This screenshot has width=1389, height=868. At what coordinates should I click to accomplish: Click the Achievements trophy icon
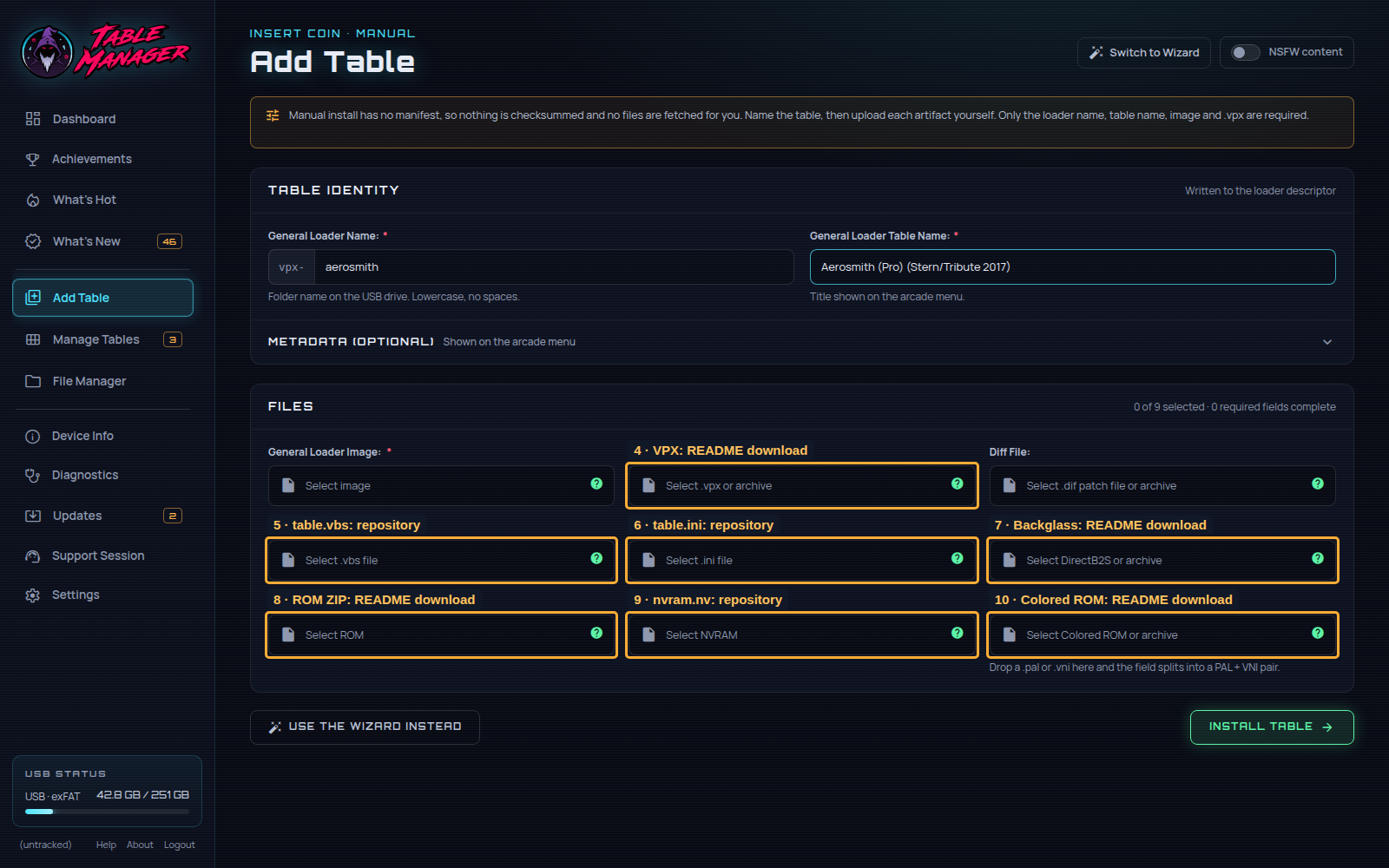pyautogui.click(x=33, y=159)
